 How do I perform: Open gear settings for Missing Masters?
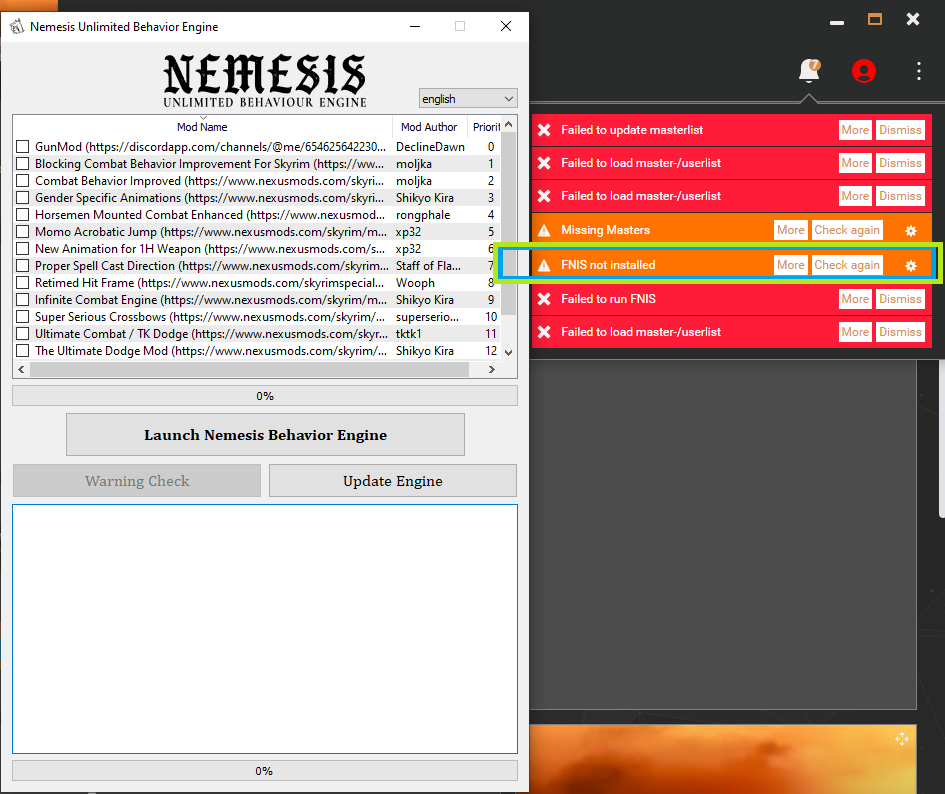911,230
